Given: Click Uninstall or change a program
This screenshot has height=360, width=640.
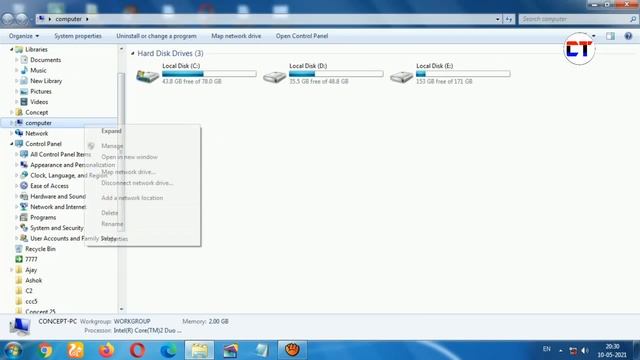Looking at the screenshot, I should click(156, 36).
